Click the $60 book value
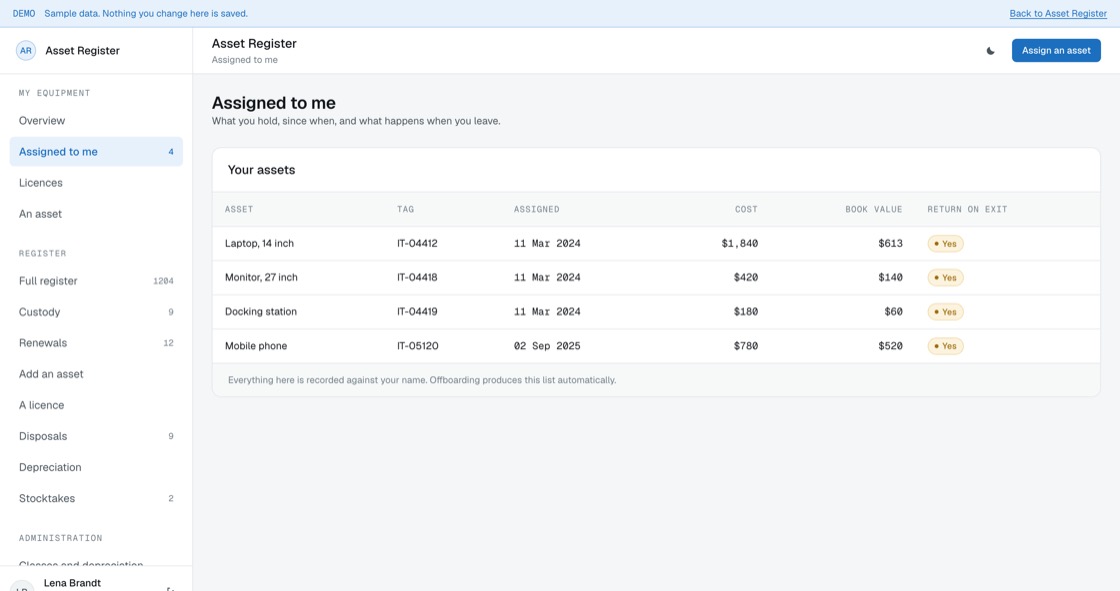The height and width of the screenshot is (591, 1120). 893,312
